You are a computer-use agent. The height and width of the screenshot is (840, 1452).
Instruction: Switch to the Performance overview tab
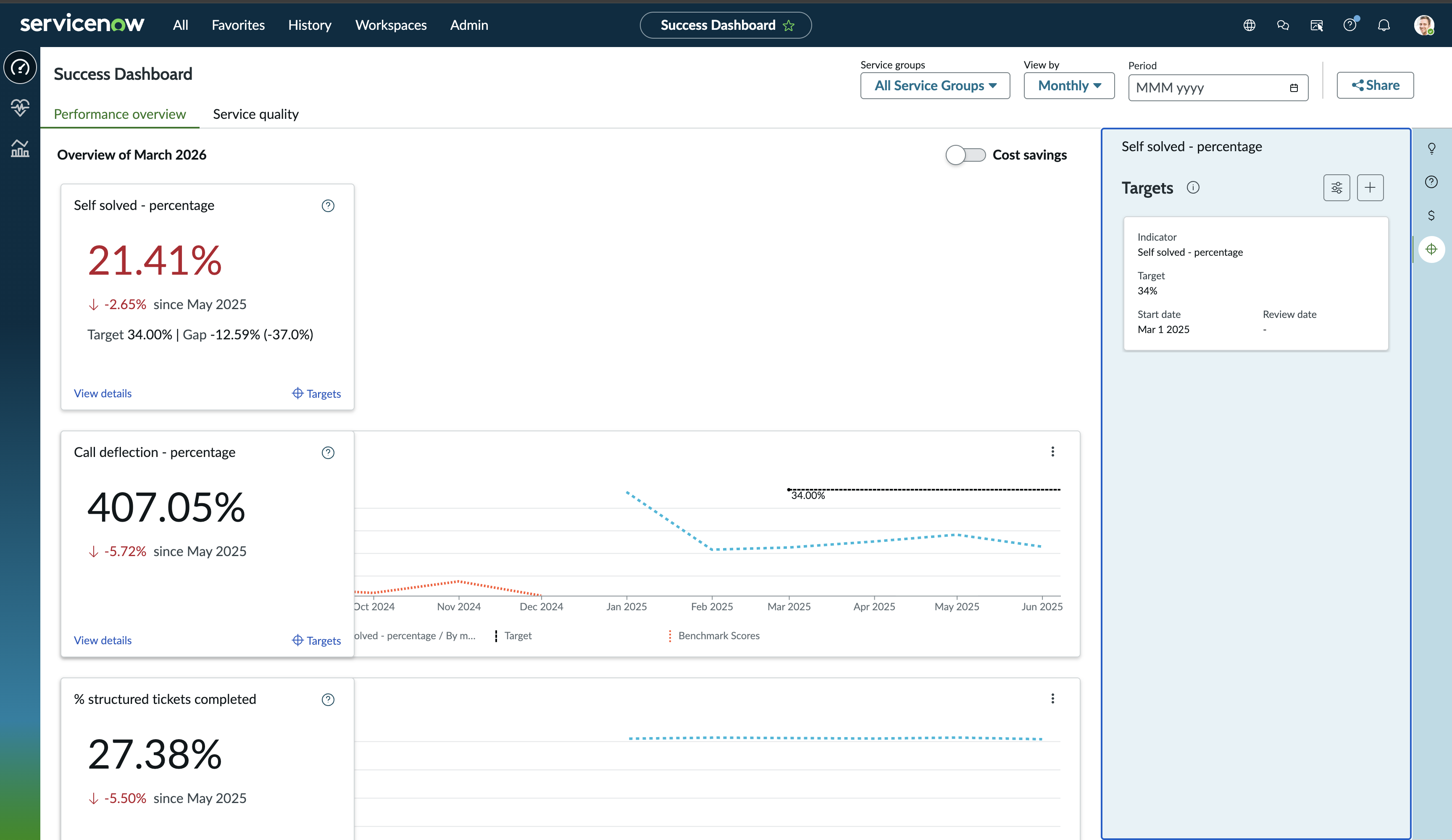coord(120,114)
